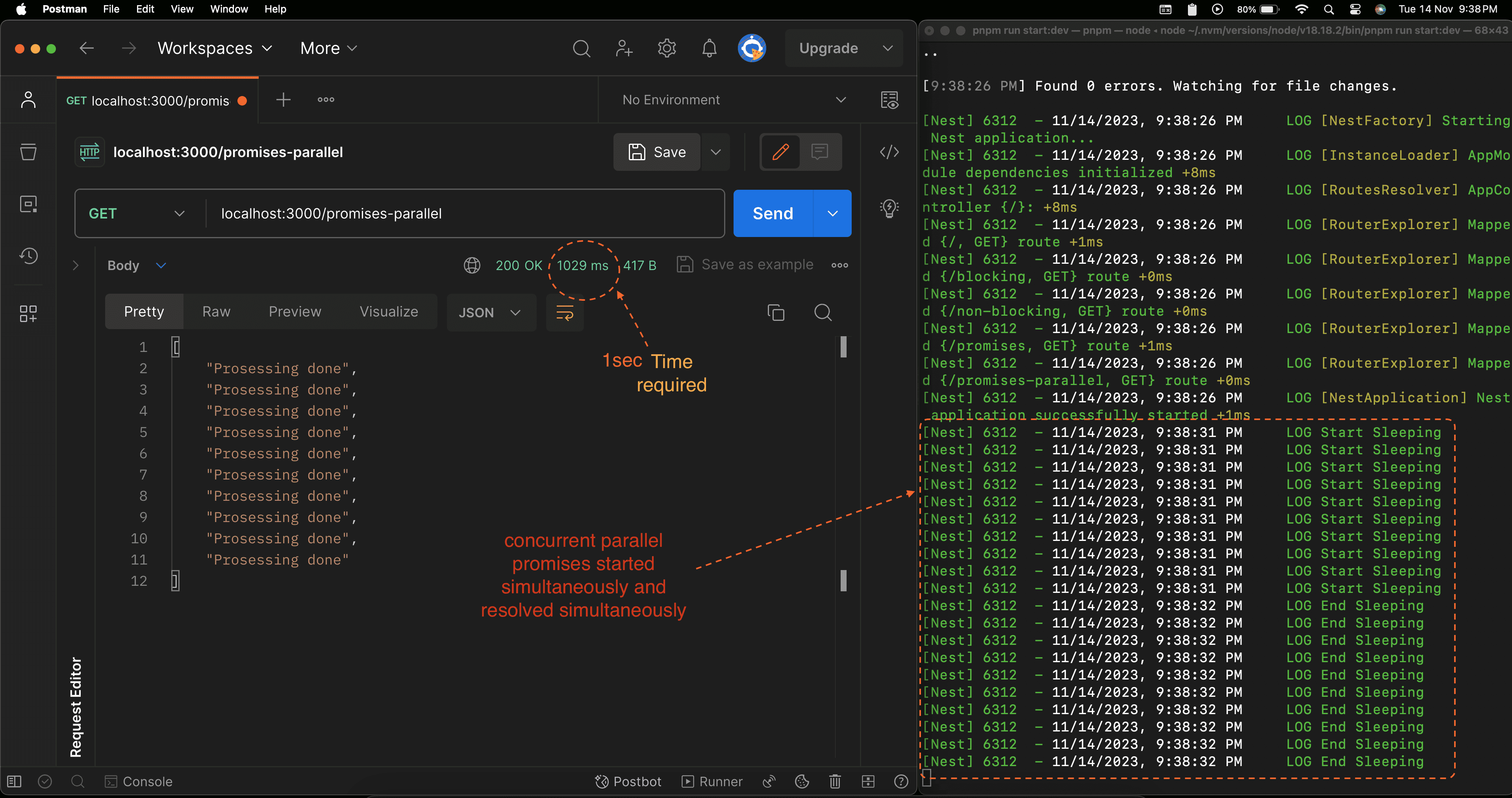
Task: Open the trash icon in status bar
Action: point(835,781)
